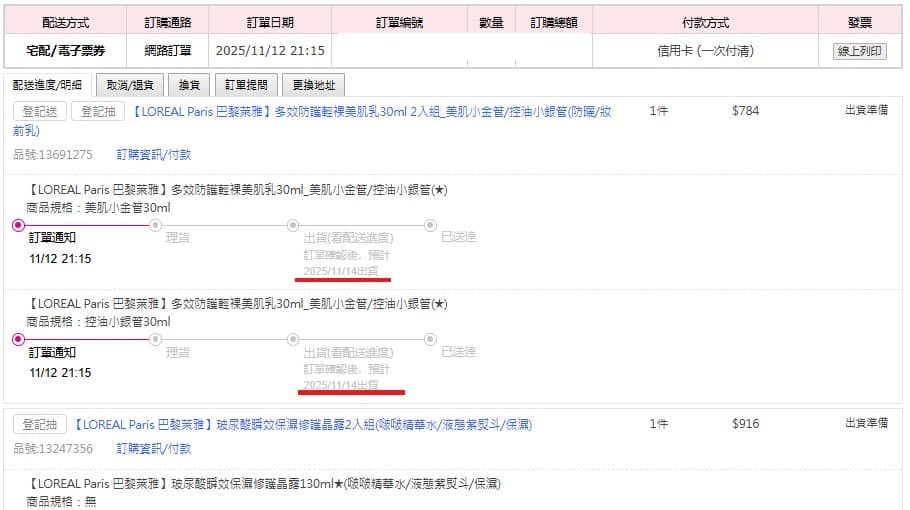This screenshot has width=910, height=510.
Task: Open the 取消/退貨 tab
Action: [130, 85]
